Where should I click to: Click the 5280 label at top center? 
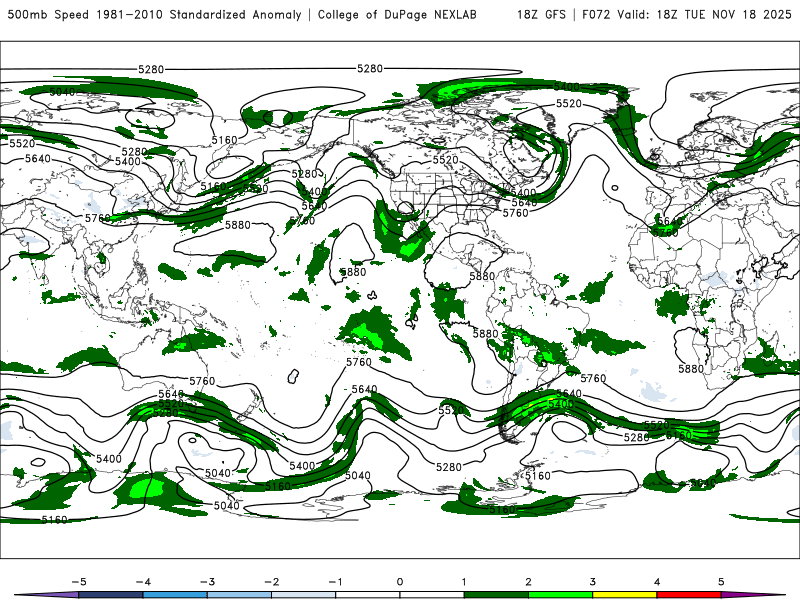369,68
